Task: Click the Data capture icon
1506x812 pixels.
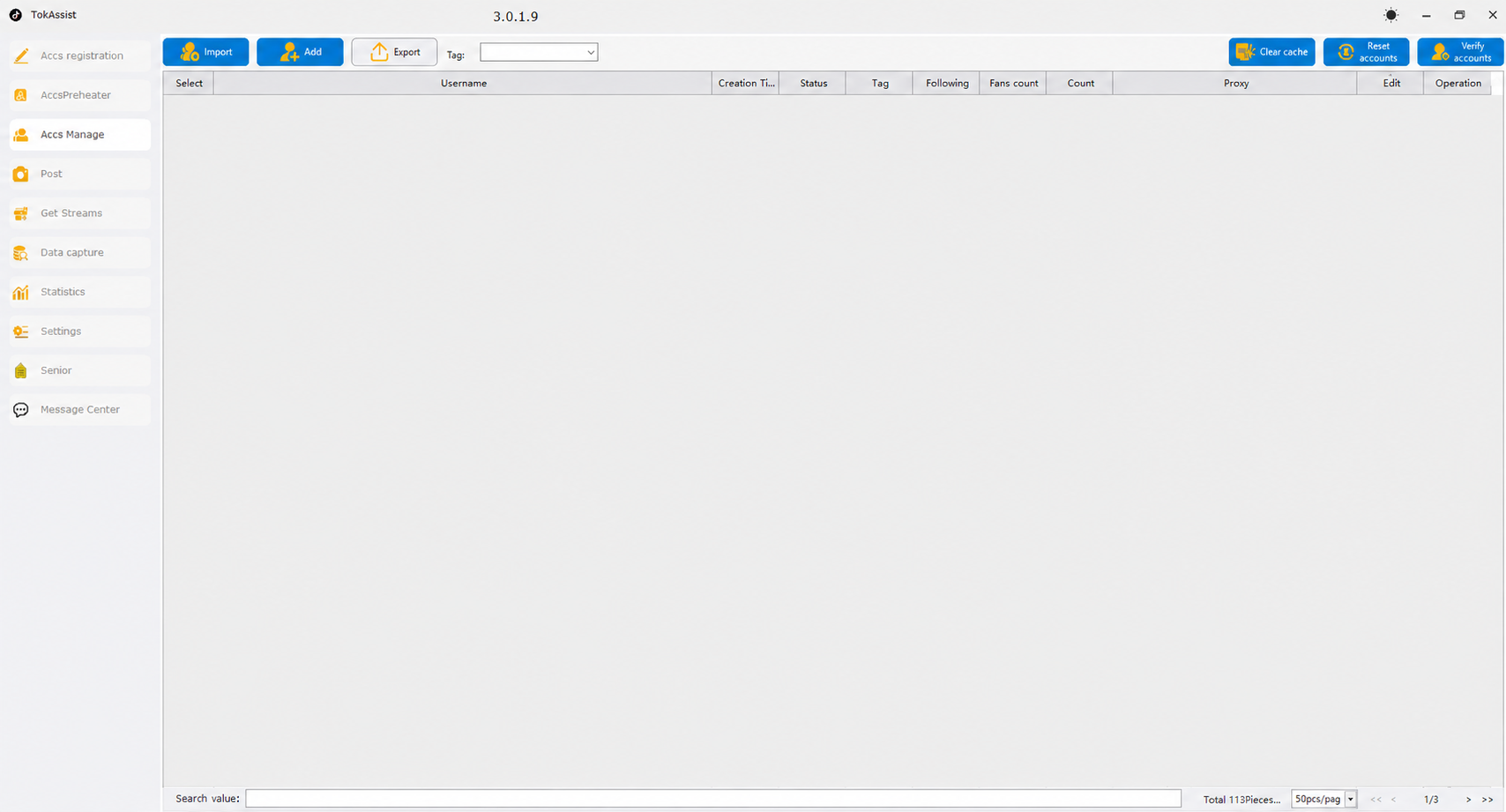Action: coord(21,253)
